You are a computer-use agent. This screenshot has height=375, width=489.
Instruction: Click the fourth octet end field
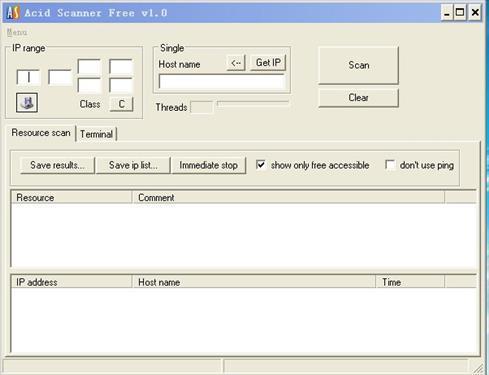click(121, 85)
